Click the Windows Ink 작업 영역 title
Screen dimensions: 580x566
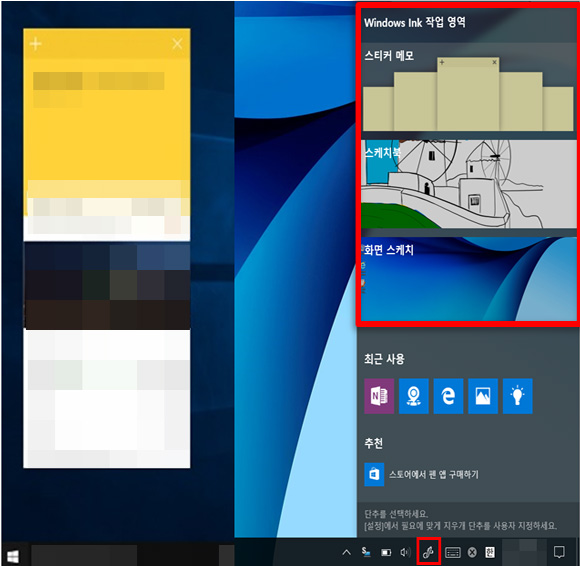[415, 23]
